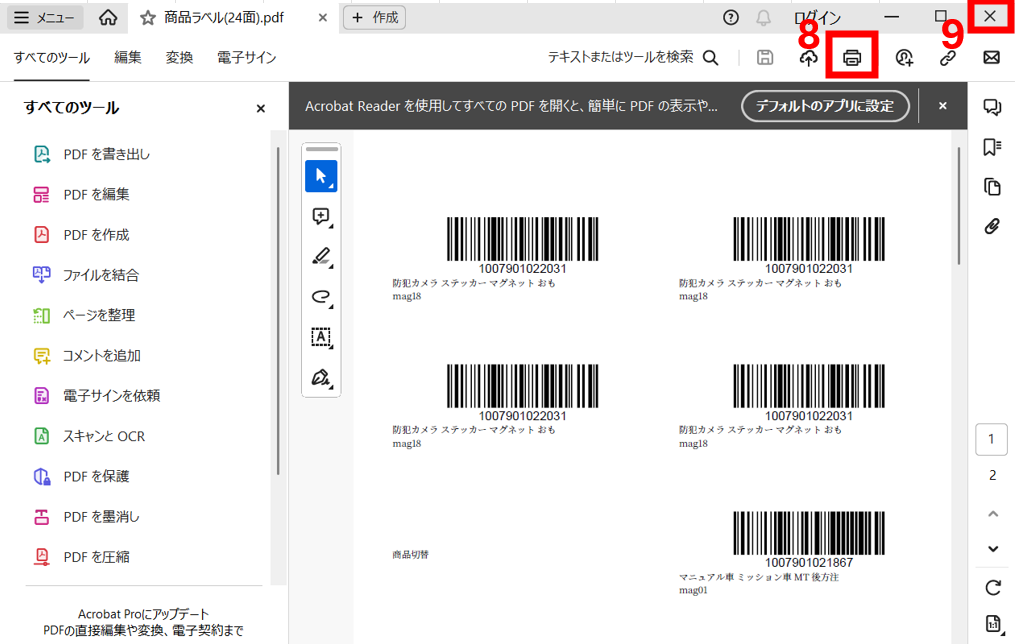1015x644 pixels.
Task: Copy a link with the chain icon
Action: point(948,58)
